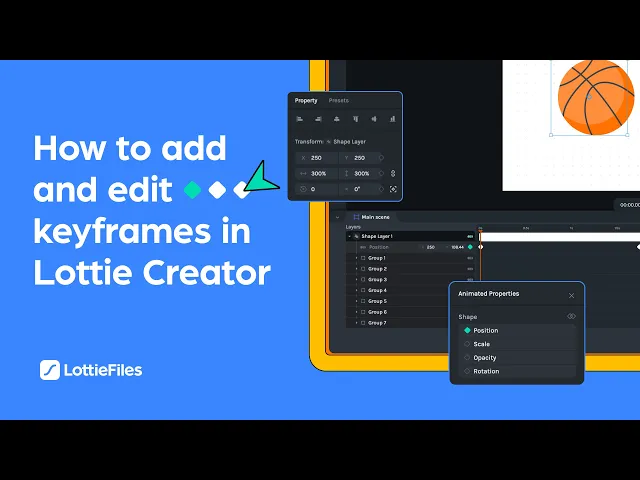Align selection to the bottom
The image size is (640, 480).
392,119
